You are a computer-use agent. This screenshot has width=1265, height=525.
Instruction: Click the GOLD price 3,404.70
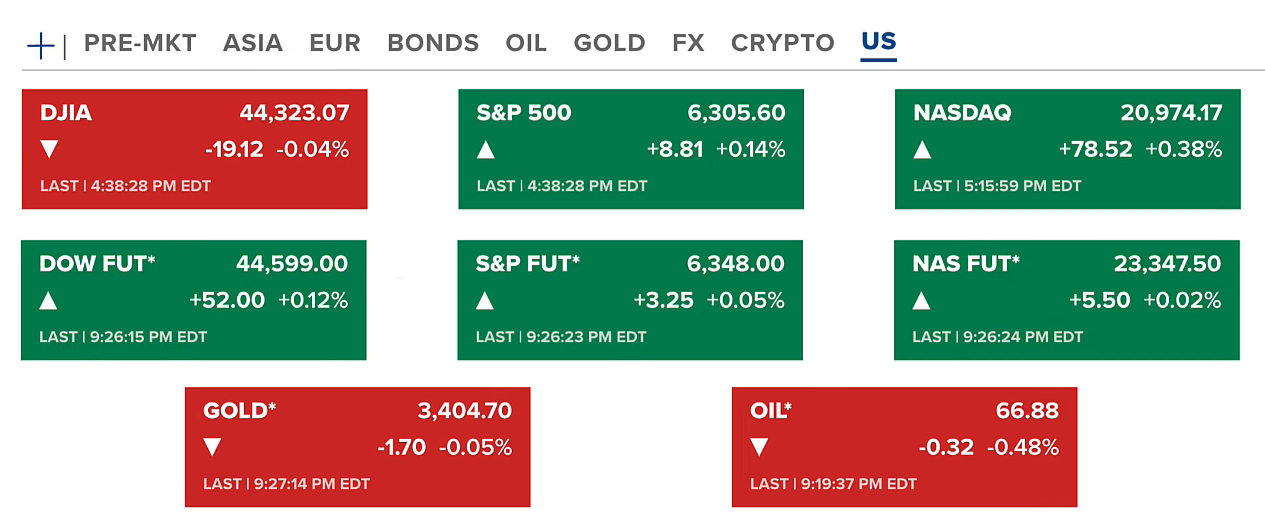pyautogui.click(x=464, y=410)
